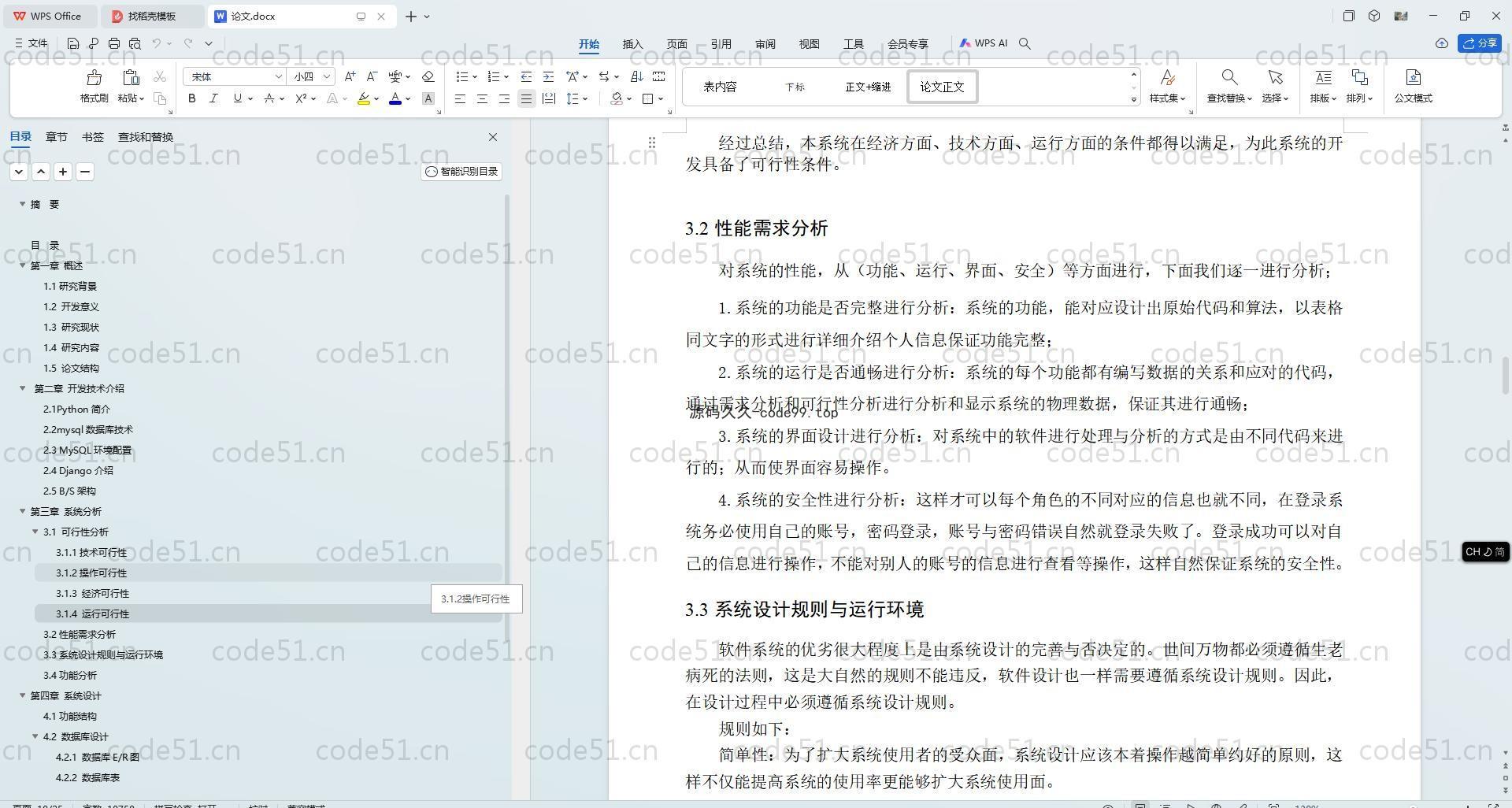Click the search magnifier beside WPS AI
The width and height of the screenshot is (1512, 808).
(x=1025, y=43)
